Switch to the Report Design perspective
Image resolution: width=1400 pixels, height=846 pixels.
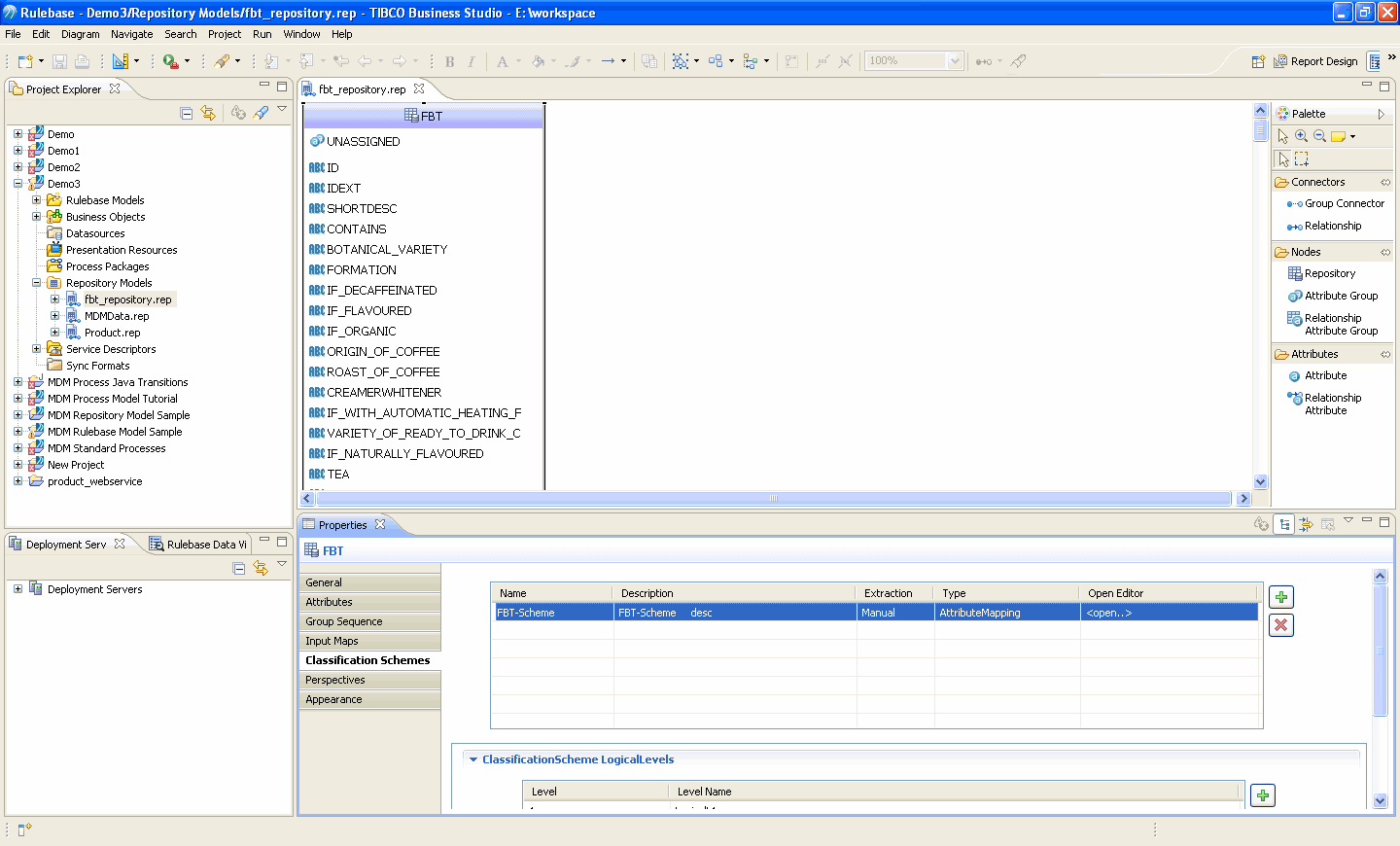click(x=1313, y=61)
